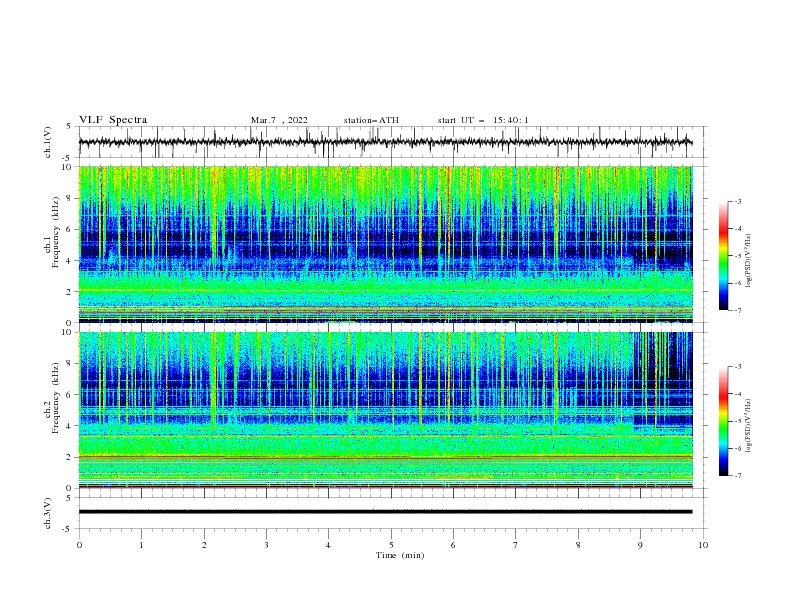Click the "VLF Spectra" plot title
This screenshot has height=612, width=792.
pos(113,120)
